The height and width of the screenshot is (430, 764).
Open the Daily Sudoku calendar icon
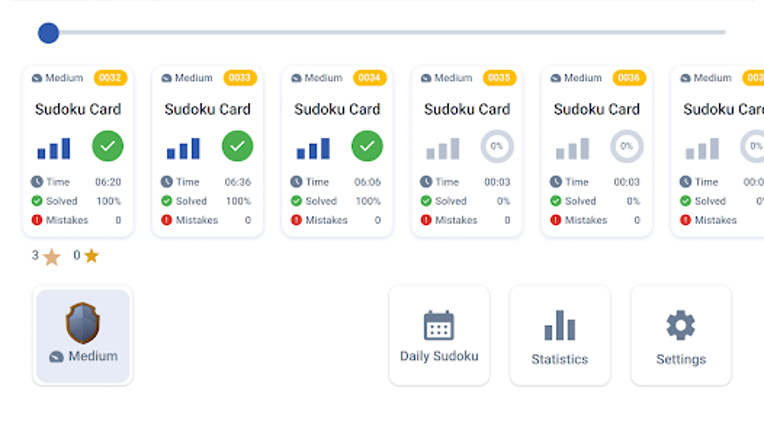[439, 325]
